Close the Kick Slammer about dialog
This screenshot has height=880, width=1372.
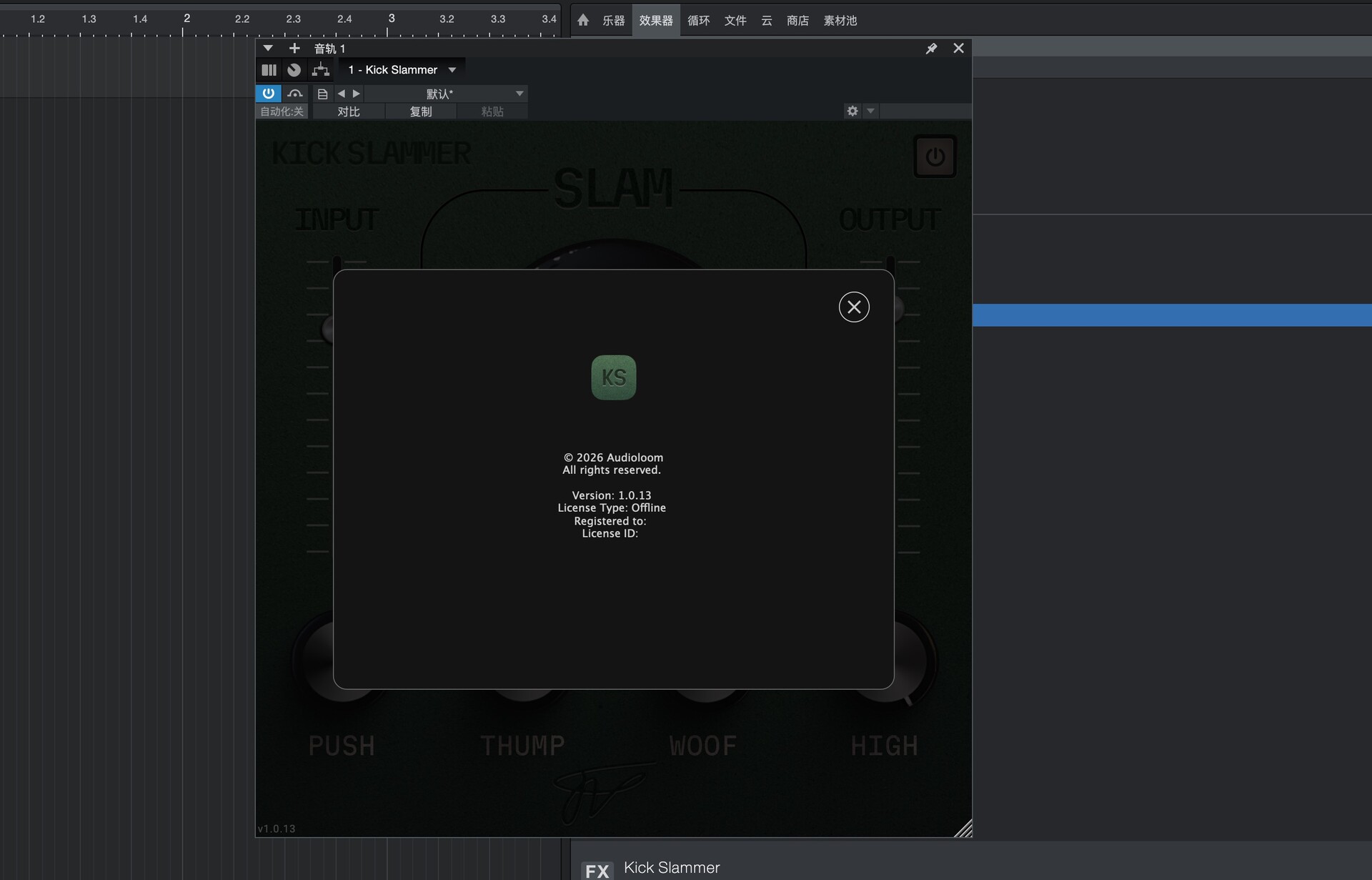[x=854, y=307]
